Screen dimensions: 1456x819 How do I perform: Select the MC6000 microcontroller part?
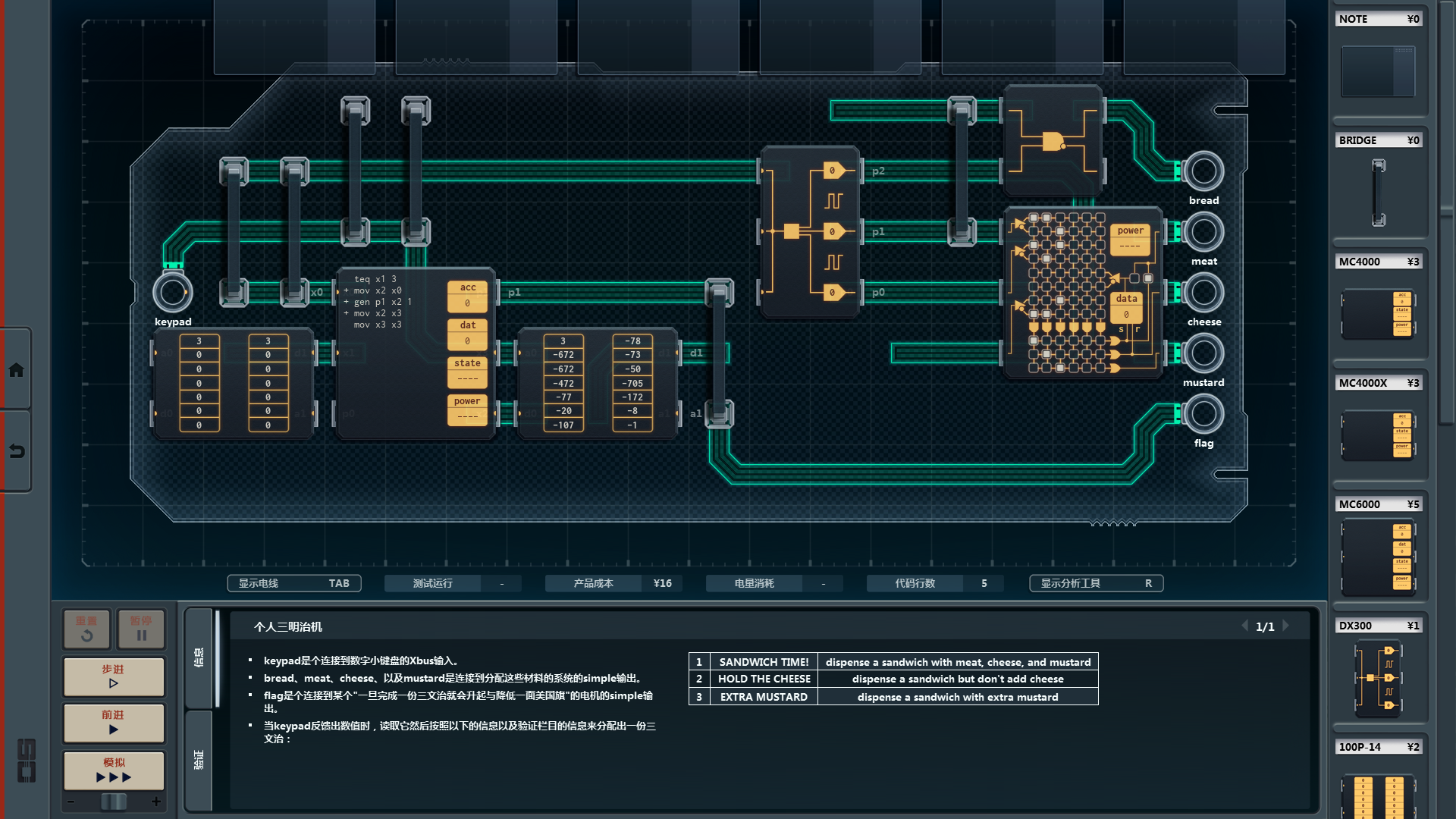tap(1378, 557)
